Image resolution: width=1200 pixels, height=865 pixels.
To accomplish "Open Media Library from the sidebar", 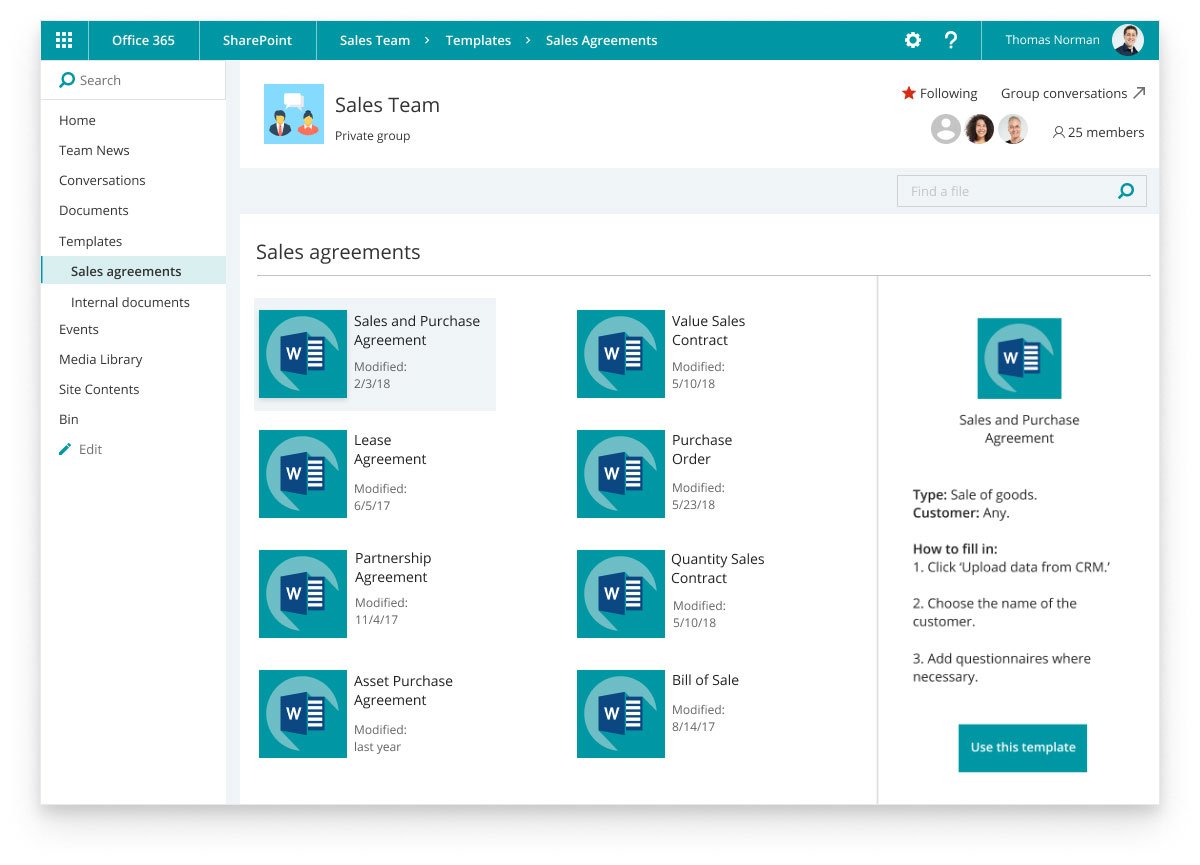I will click(x=100, y=359).
